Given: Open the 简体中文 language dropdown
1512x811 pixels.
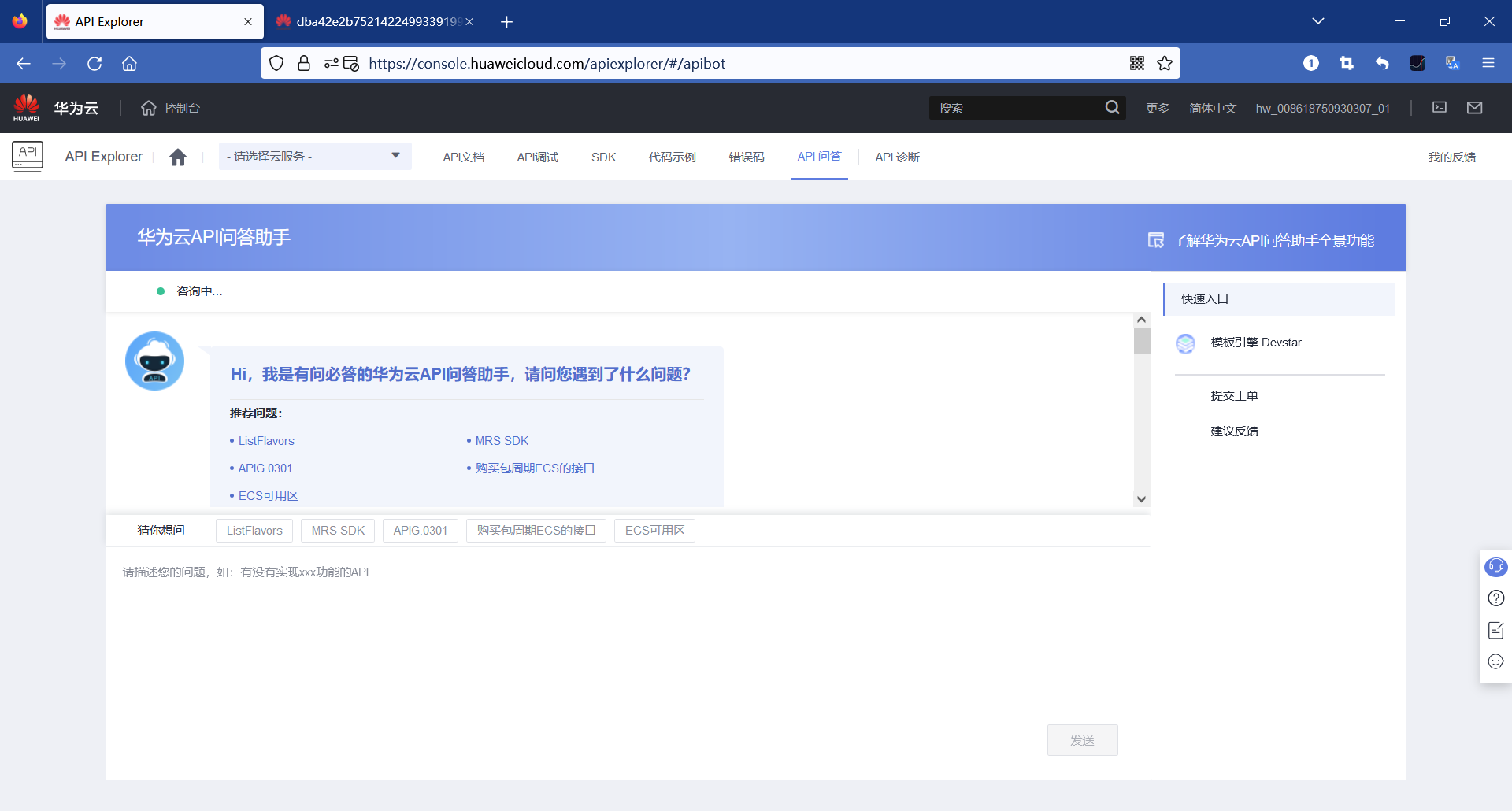Looking at the screenshot, I should 1212,108.
